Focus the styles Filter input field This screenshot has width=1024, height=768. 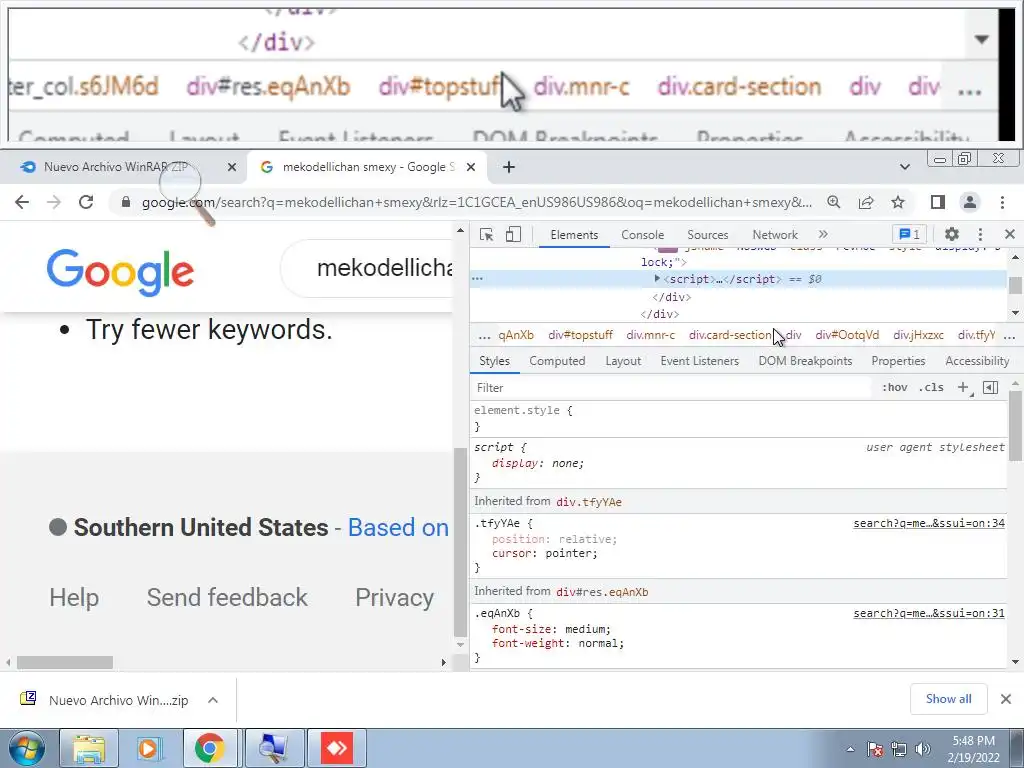coord(673,387)
